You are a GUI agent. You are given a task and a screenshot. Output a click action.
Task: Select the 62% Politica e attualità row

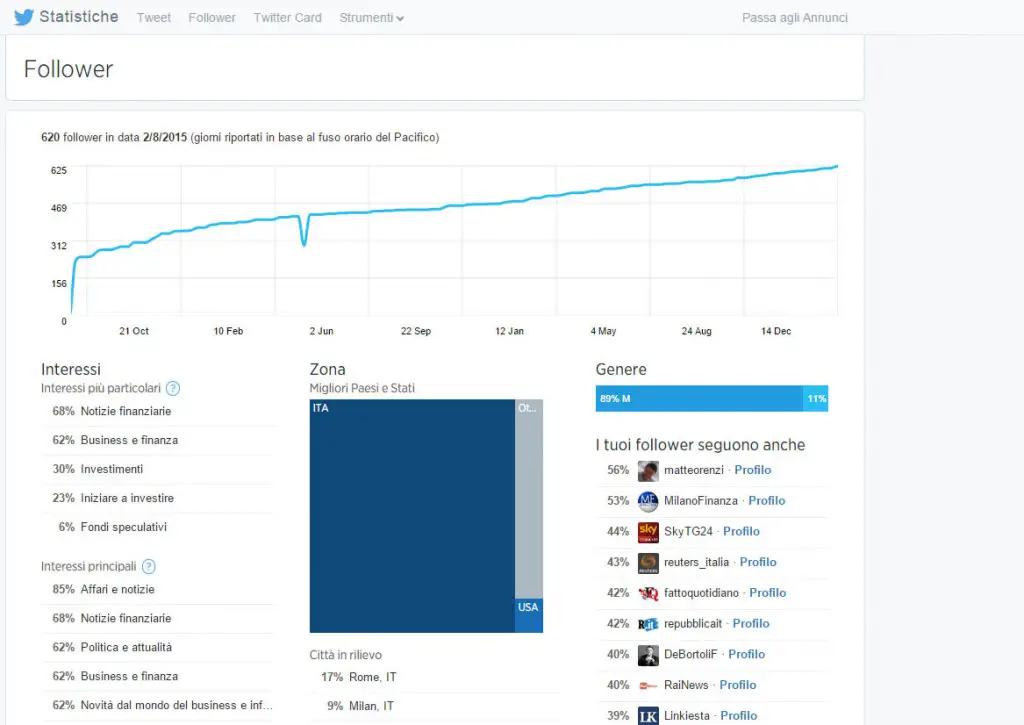[x=159, y=647]
